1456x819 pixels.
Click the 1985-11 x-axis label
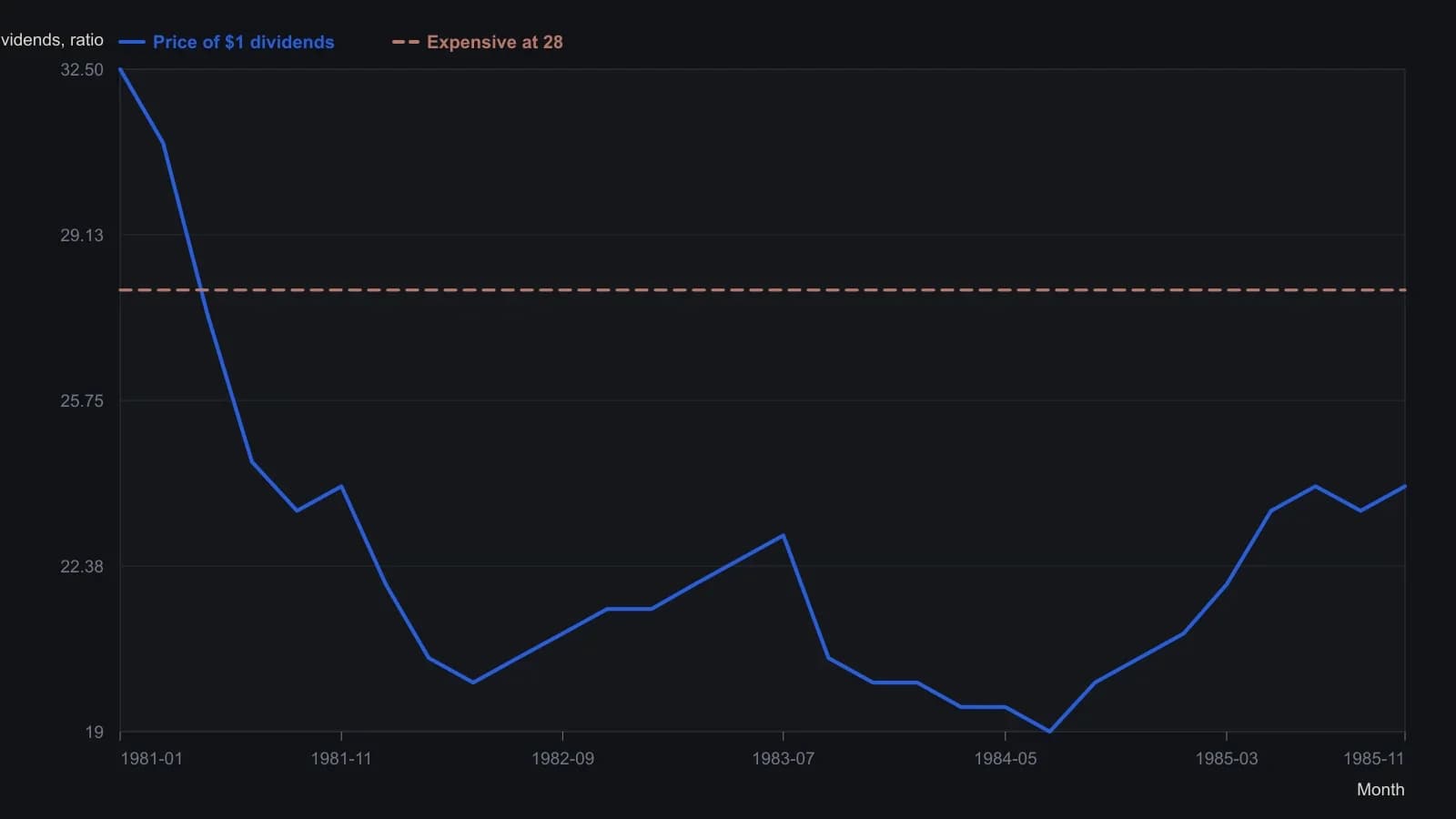pos(1374,759)
